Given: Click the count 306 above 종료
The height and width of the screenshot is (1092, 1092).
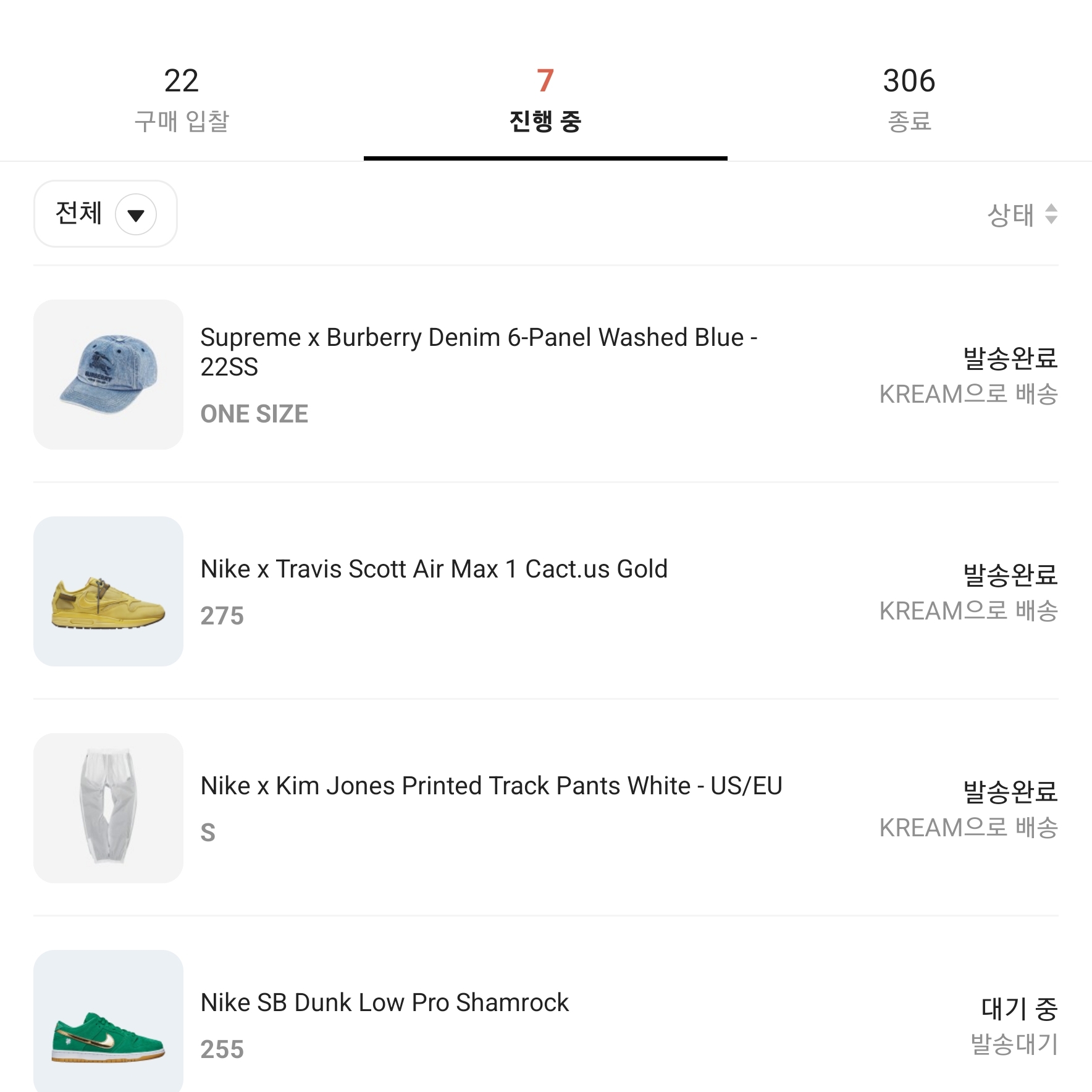Looking at the screenshot, I should (x=909, y=81).
